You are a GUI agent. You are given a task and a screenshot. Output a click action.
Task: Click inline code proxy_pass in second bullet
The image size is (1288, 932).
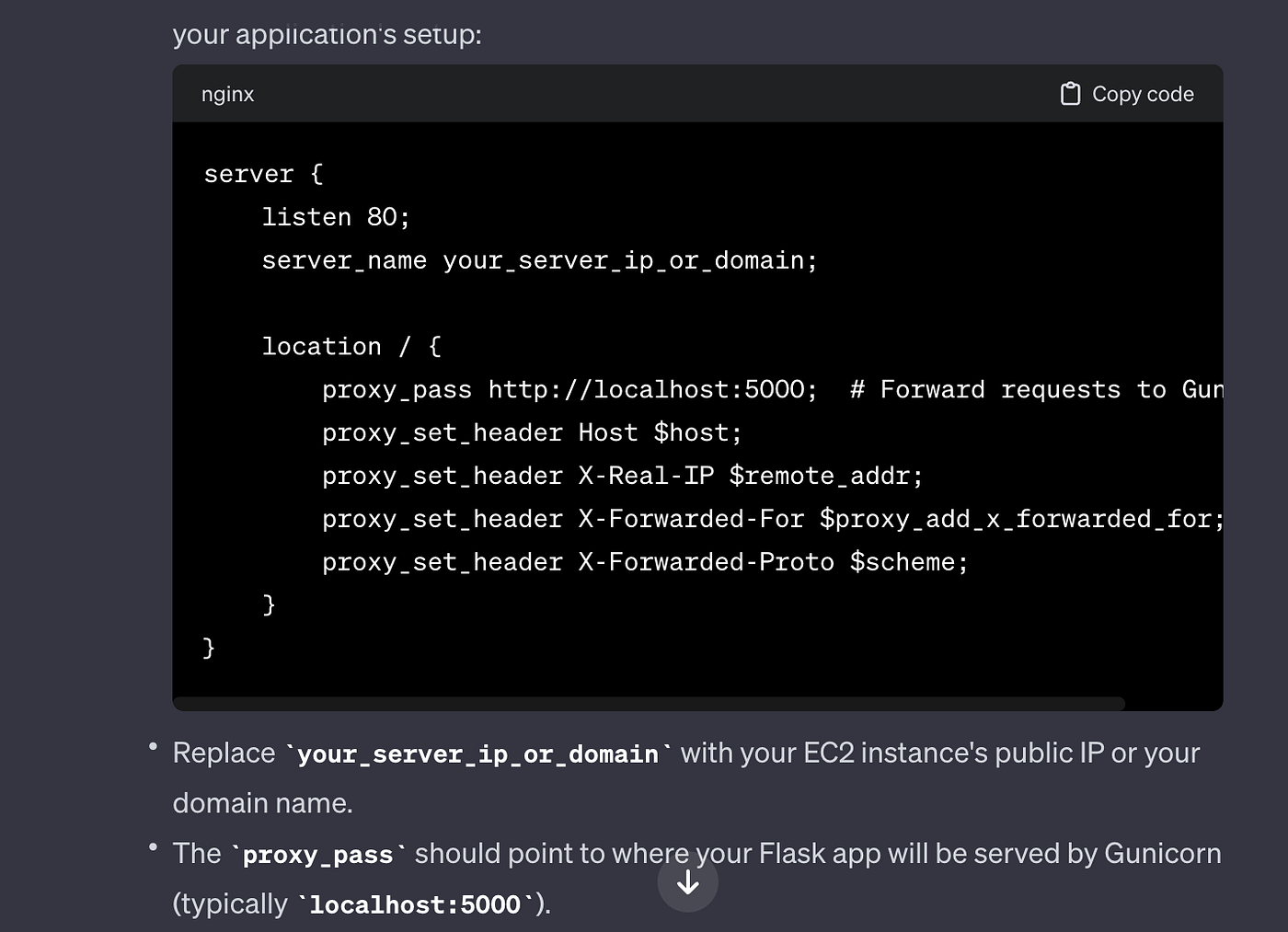tap(318, 855)
